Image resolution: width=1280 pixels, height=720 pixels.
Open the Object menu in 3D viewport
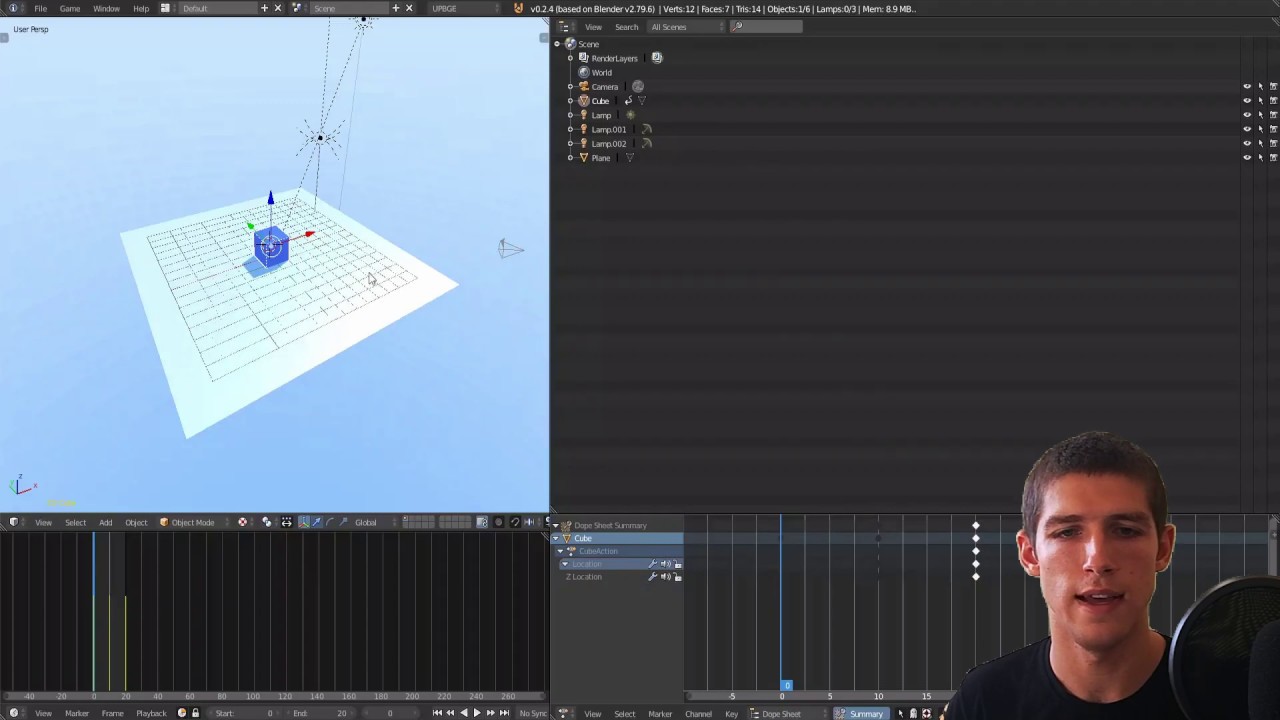[136, 522]
